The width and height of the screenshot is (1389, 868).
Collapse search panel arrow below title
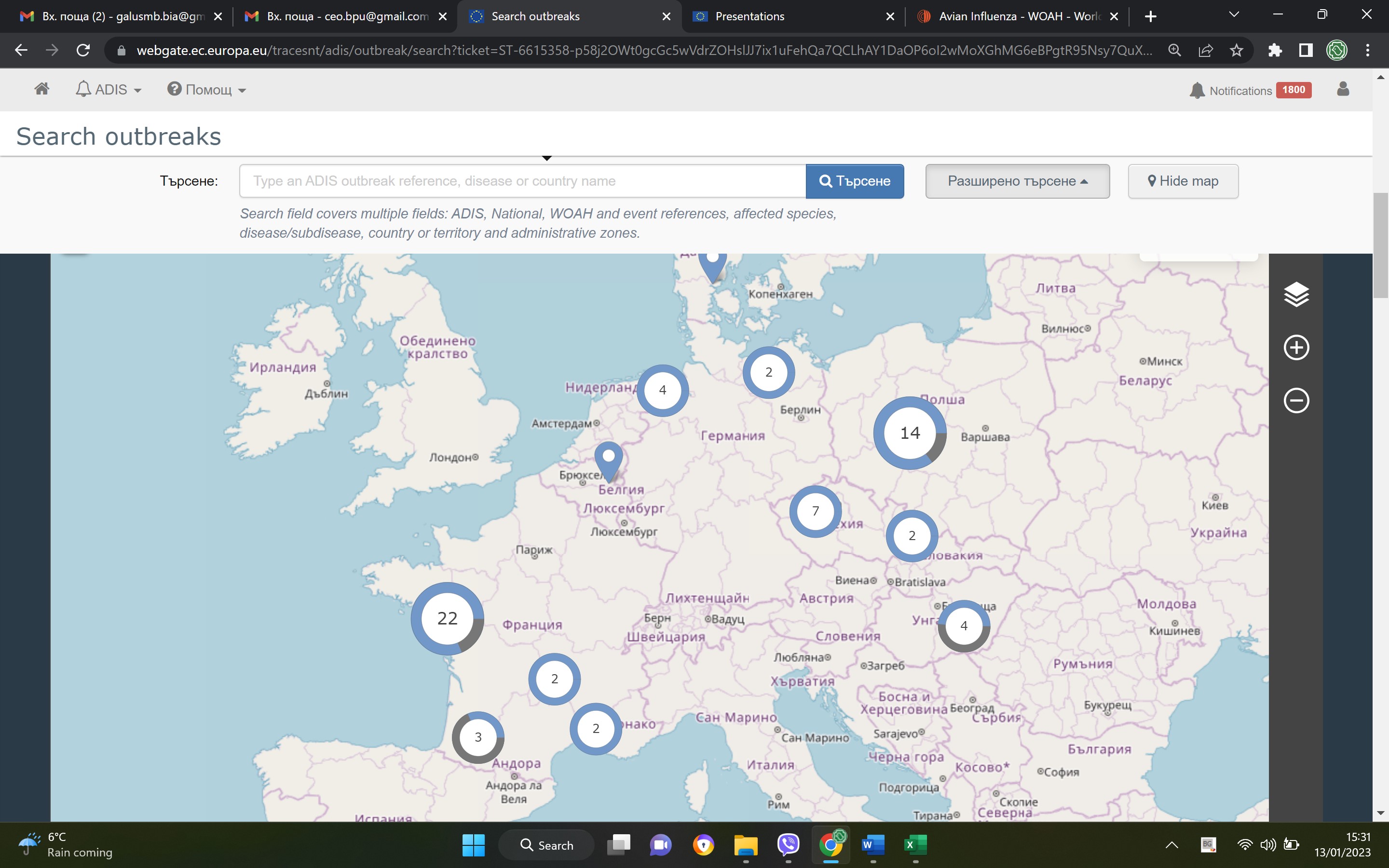(x=547, y=158)
